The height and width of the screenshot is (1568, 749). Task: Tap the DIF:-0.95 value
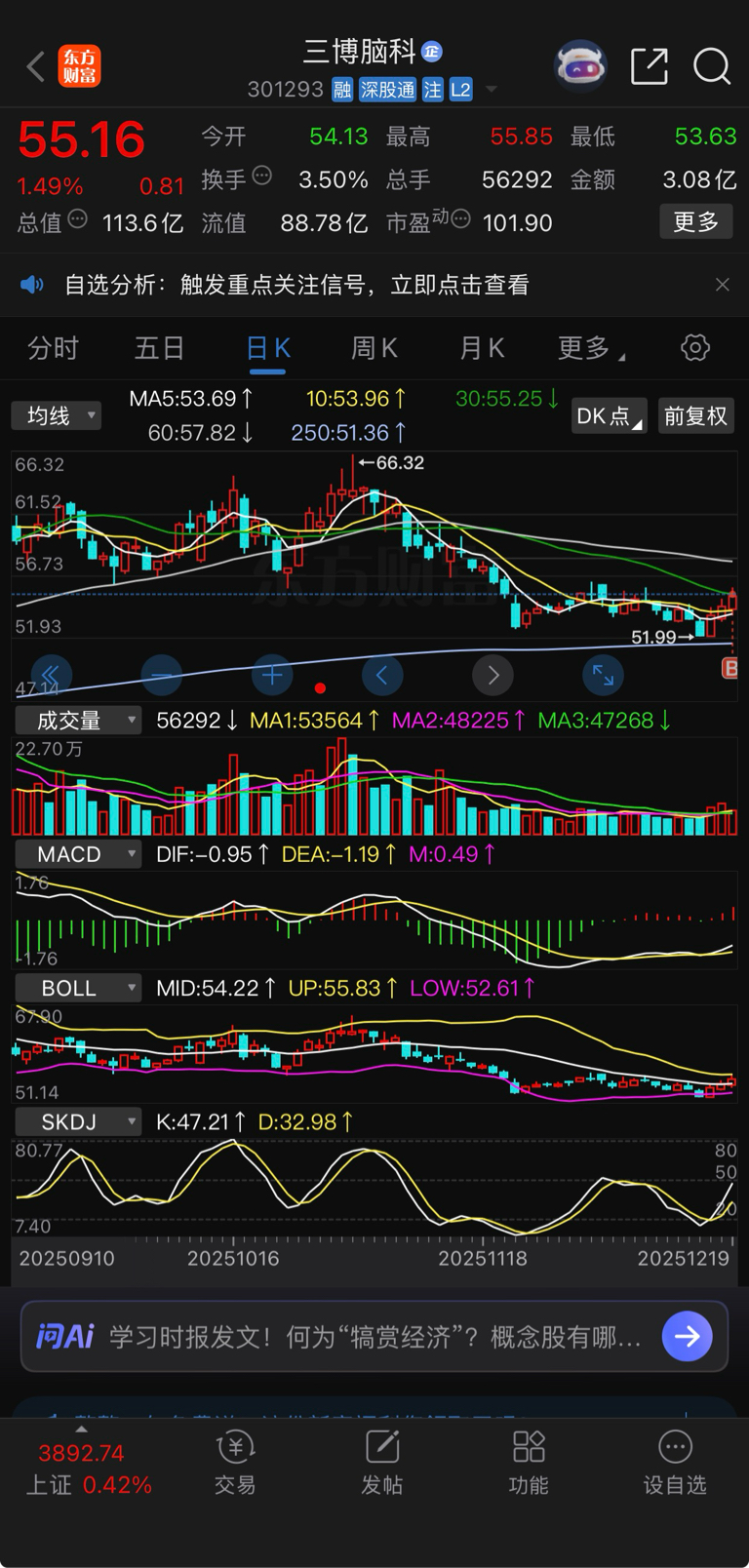212,854
